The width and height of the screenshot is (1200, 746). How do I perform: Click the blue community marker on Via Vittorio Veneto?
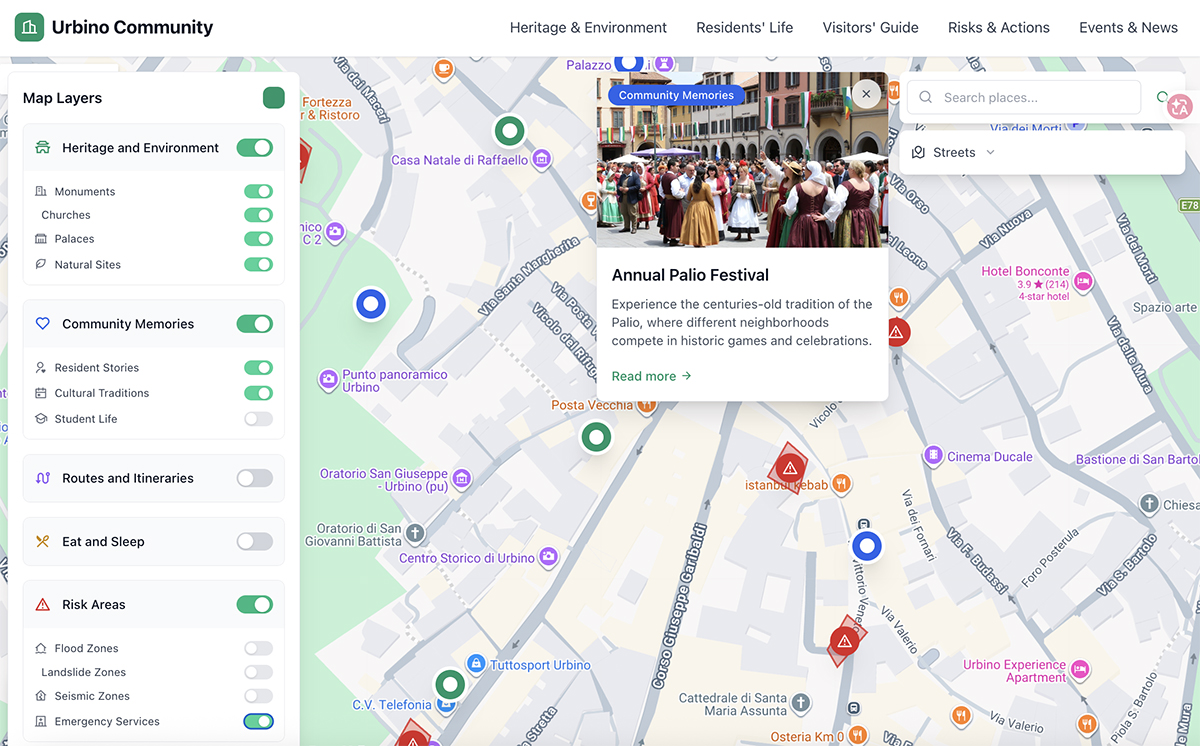tap(867, 546)
